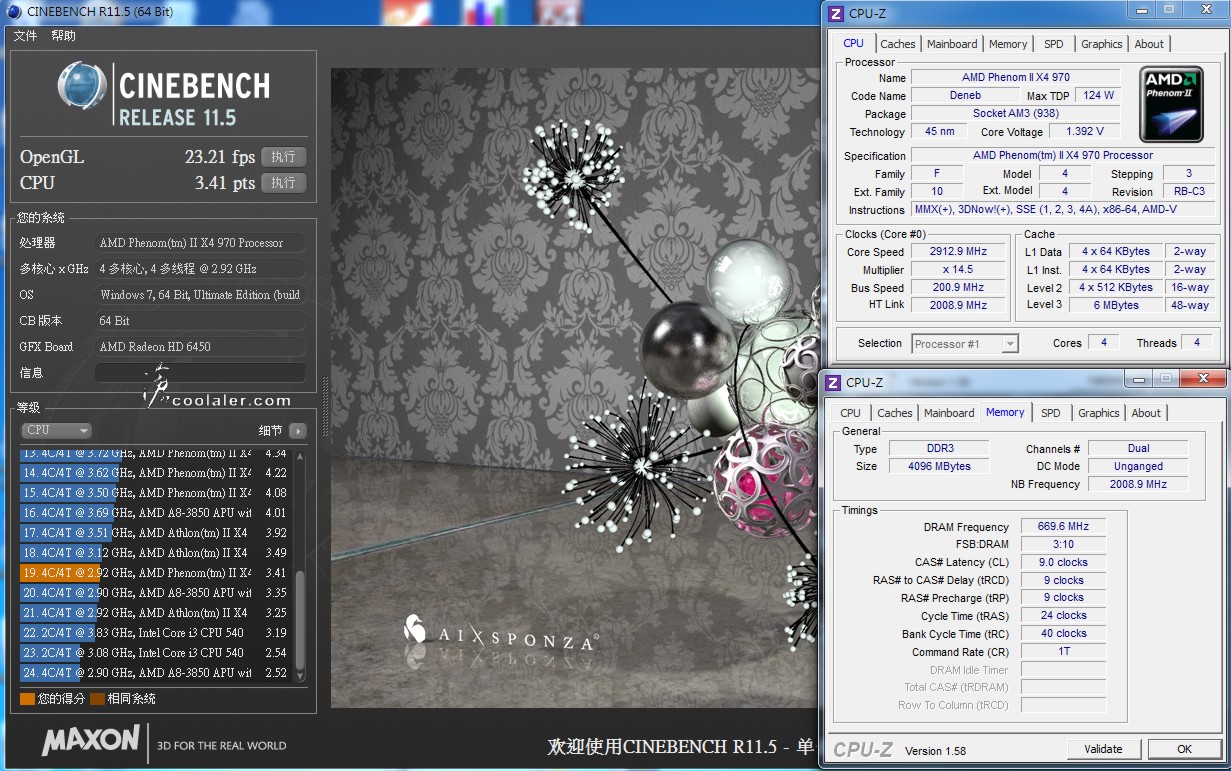Click the Core Voltage value 1.392 V

(x=1084, y=132)
